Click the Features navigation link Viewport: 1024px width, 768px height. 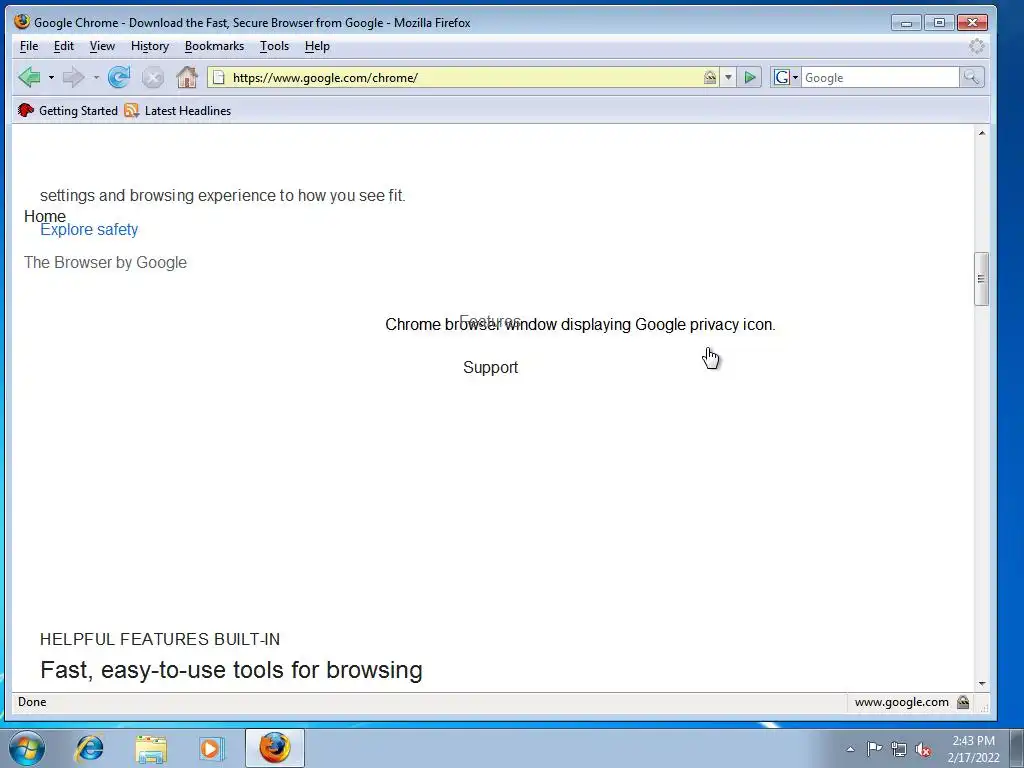click(x=490, y=321)
